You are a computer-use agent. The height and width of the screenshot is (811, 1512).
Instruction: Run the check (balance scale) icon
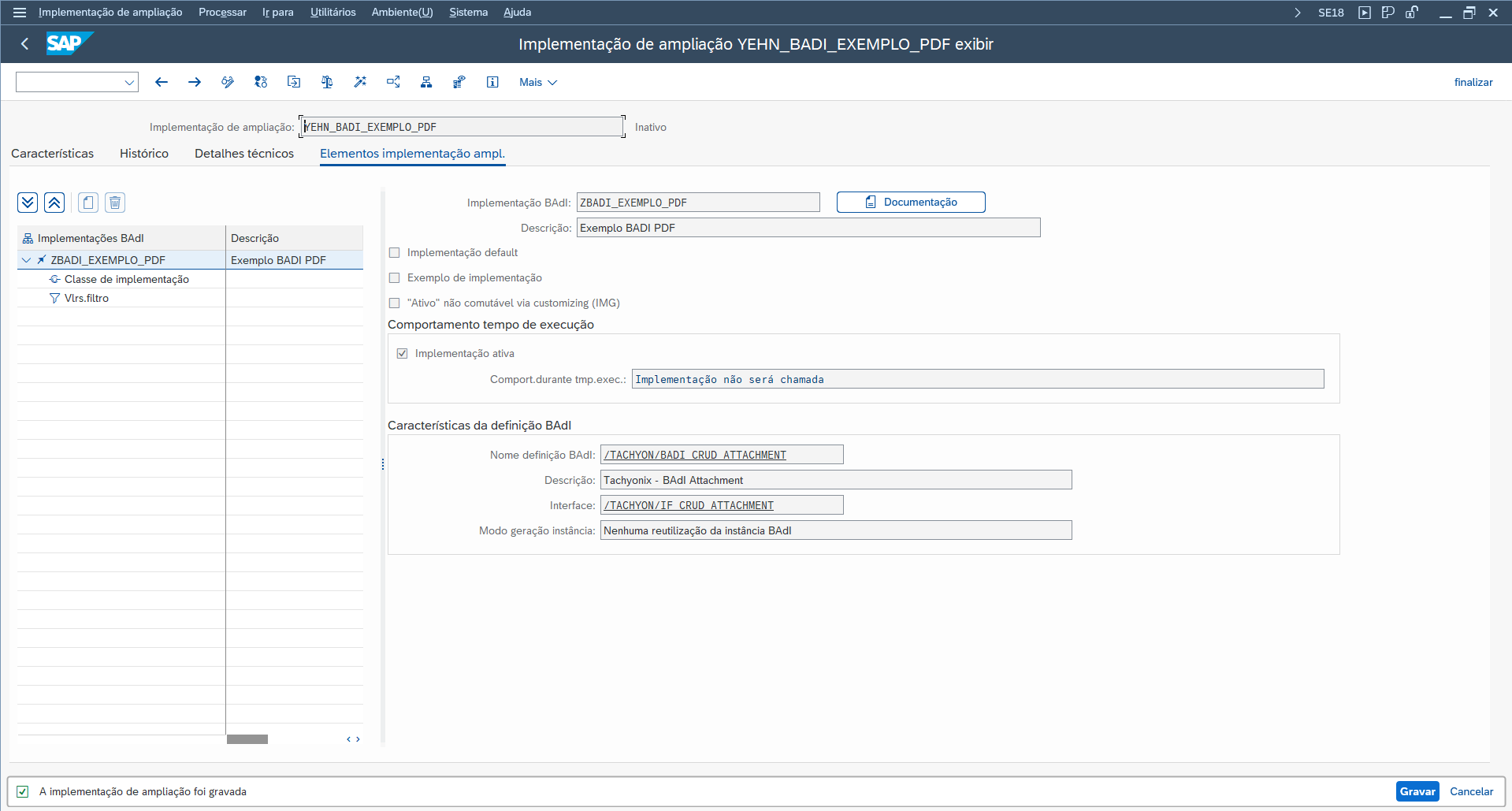(x=327, y=82)
